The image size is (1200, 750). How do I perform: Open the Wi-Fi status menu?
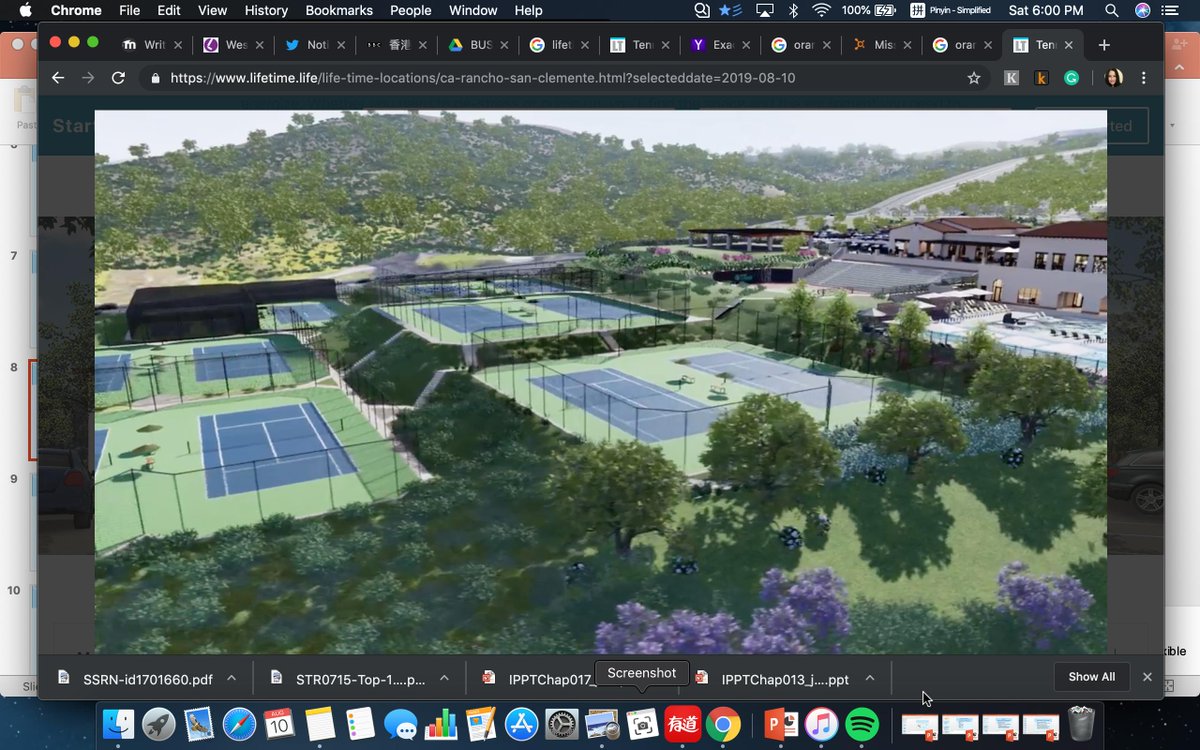822,10
